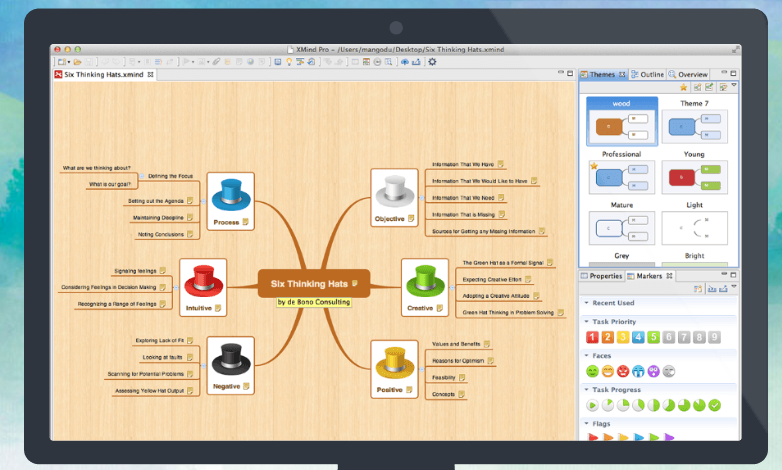Collapse the Recent Used section
The height and width of the screenshot is (470, 782).
click(x=585, y=302)
